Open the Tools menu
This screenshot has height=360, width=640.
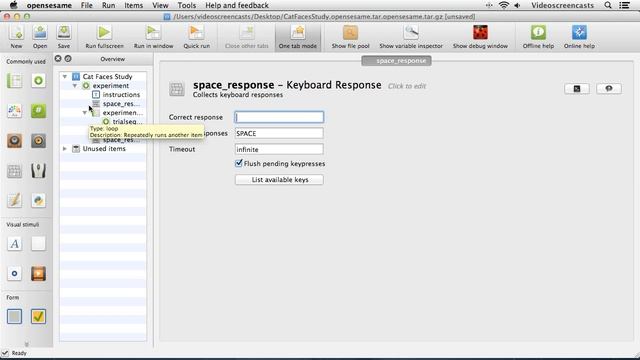tap(187, 5)
